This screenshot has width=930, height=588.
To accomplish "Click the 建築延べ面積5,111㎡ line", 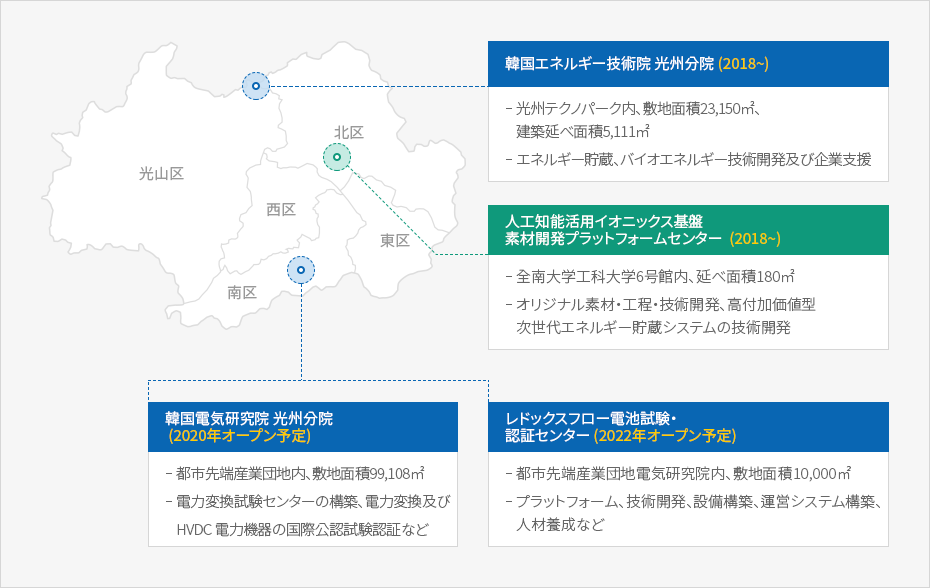I will pyautogui.click(x=582, y=131).
